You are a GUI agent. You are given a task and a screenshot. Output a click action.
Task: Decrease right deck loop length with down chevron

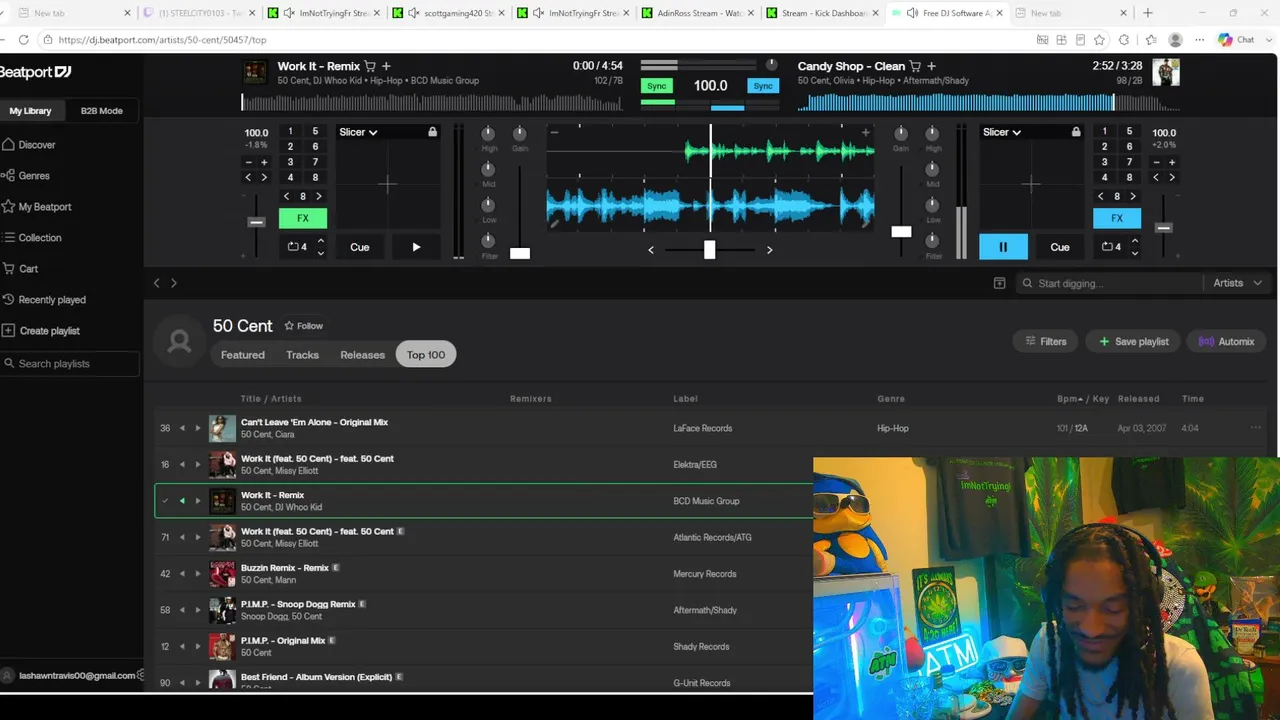coord(1134,253)
